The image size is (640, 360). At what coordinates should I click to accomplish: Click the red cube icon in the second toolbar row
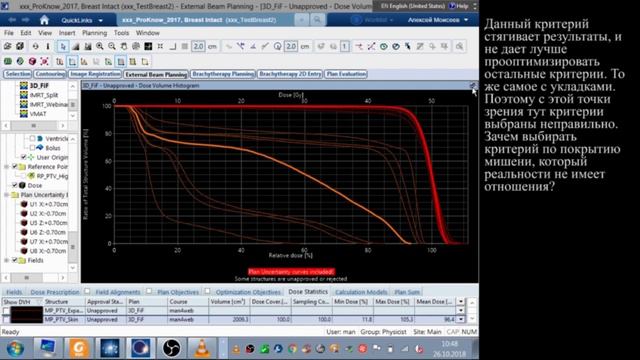(x=32, y=62)
